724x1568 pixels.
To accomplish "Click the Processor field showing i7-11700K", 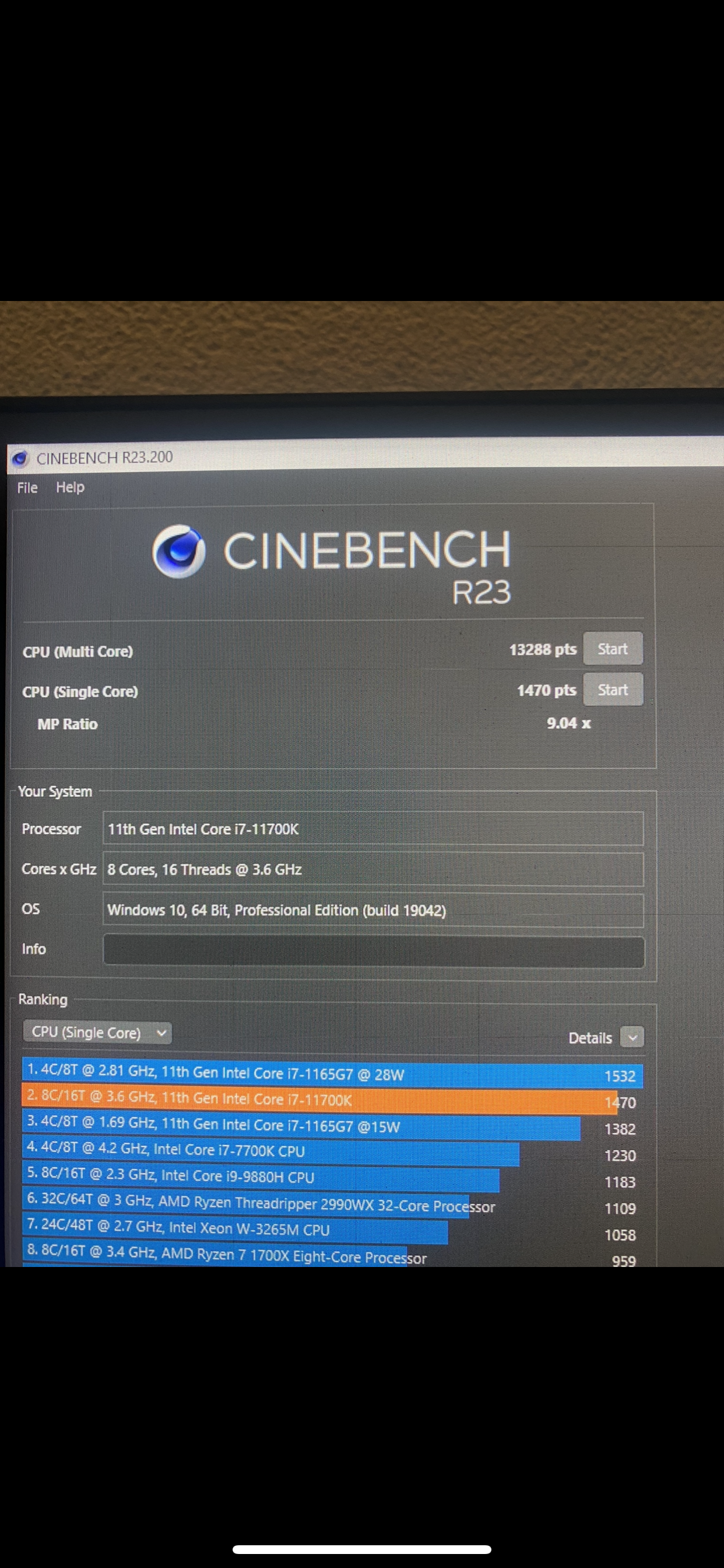I will [x=373, y=828].
